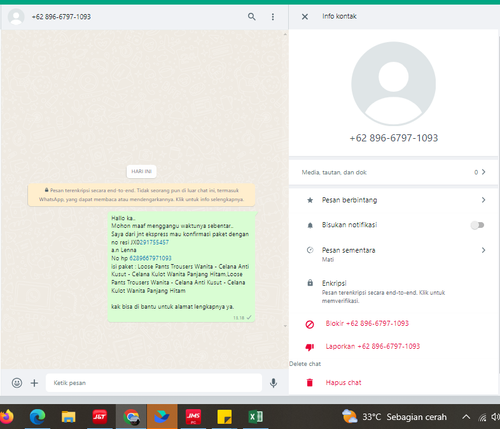This screenshot has height=429, width=500.
Task: Expand the system tray hidden icons arrow
Action: (466, 417)
